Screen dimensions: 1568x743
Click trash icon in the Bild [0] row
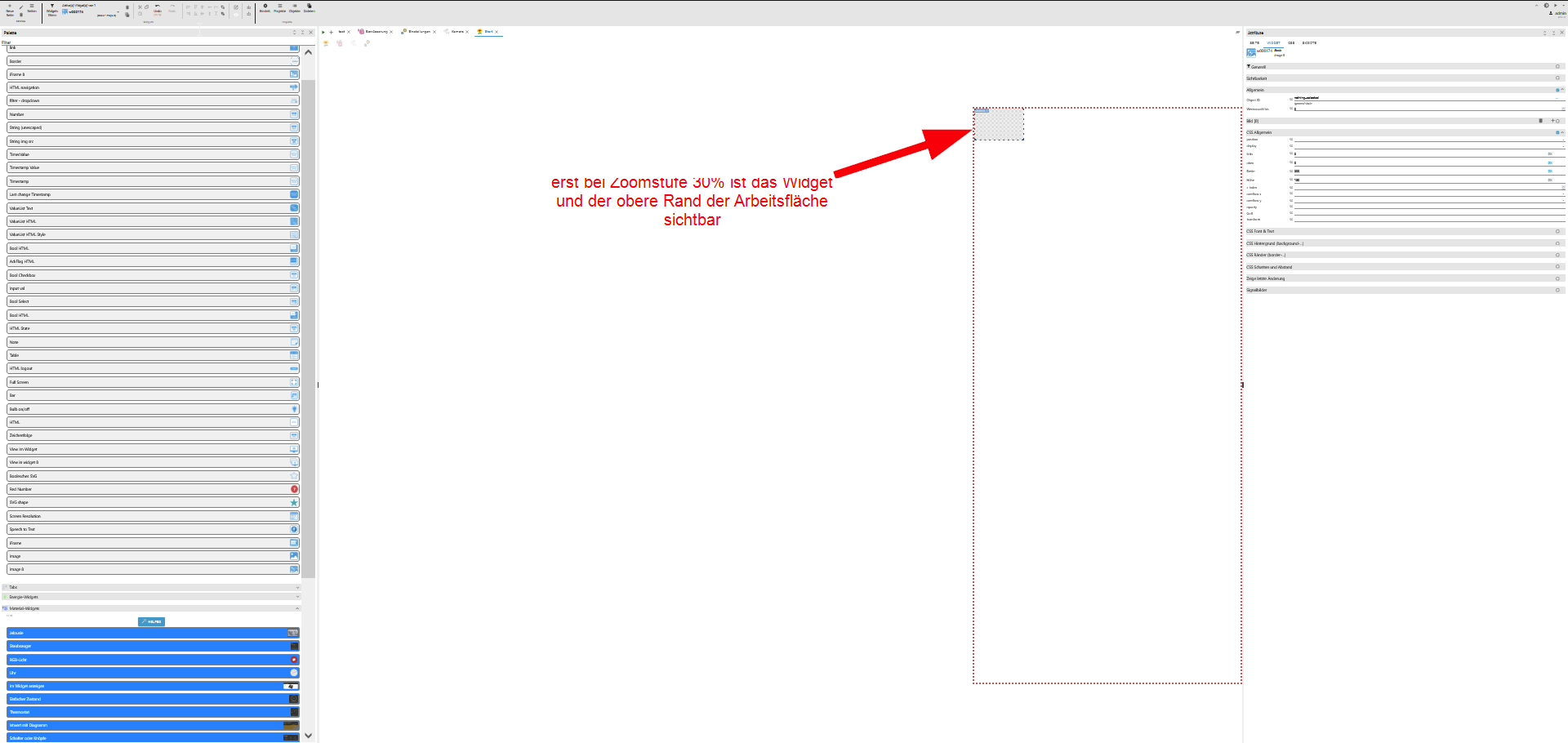coord(1541,121)
